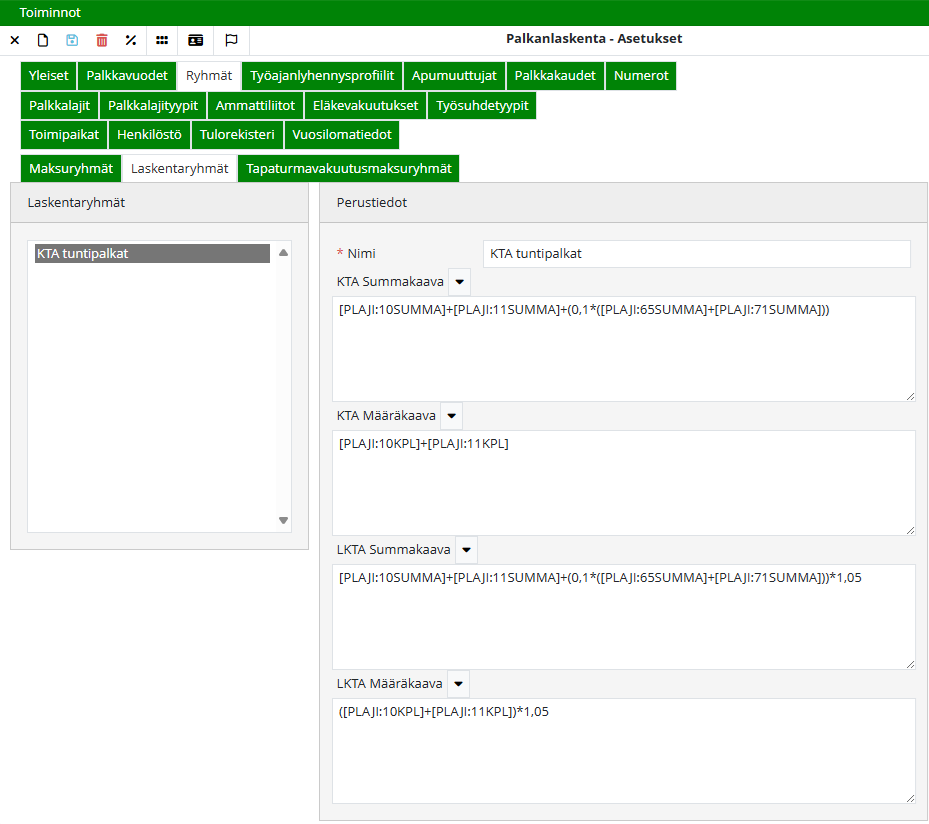Open the LKTA Määräkaava dropdown arrow

click(458, 684)
